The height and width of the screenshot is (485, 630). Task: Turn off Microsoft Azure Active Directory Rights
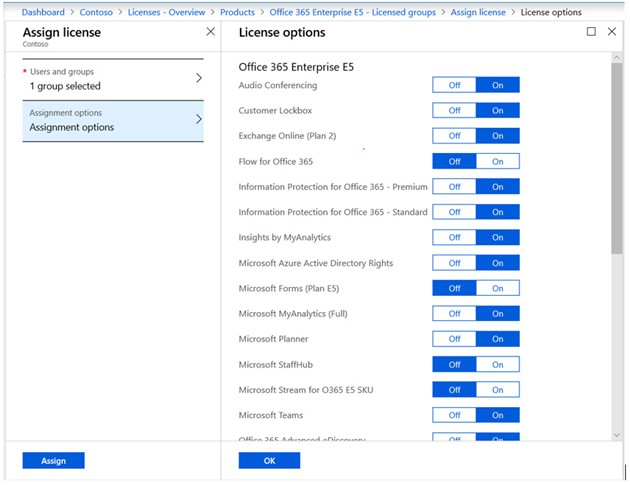coord(454,263)
